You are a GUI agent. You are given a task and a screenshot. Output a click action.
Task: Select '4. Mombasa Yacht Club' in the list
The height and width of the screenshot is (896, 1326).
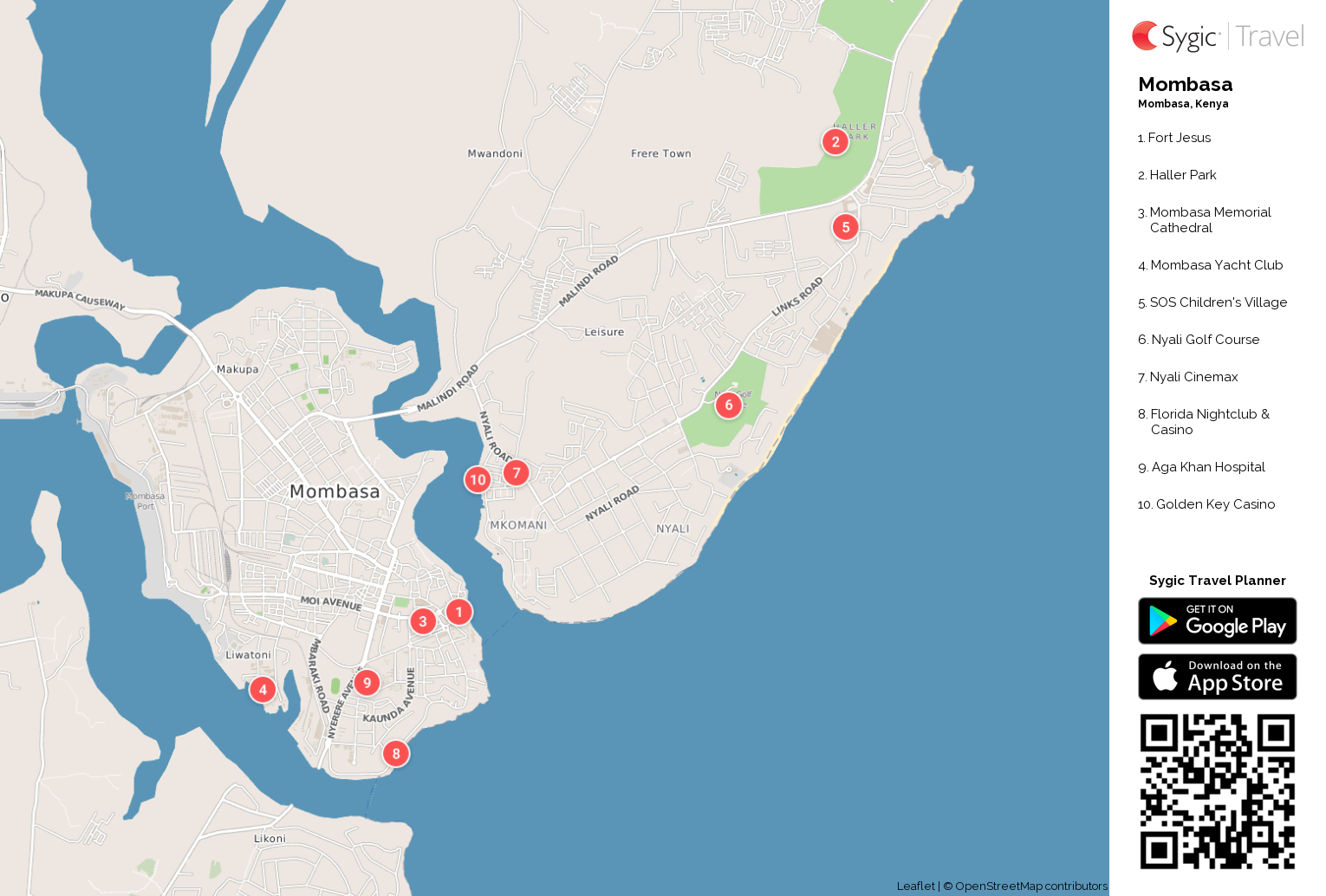[1211, 265]
